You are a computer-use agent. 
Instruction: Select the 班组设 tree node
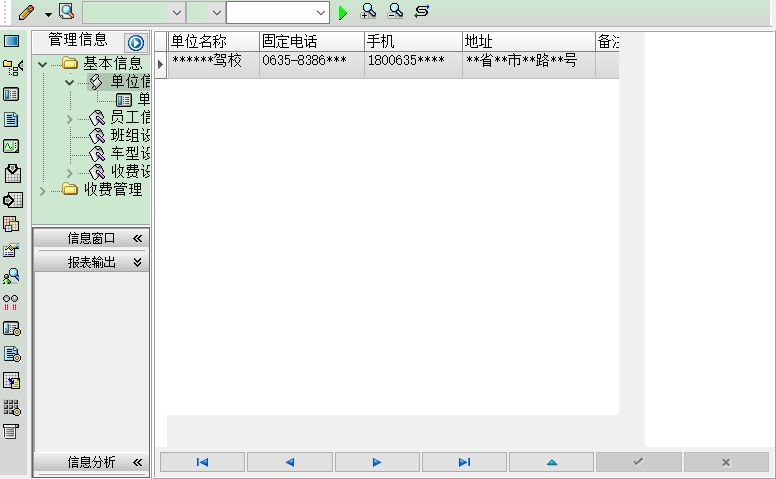119,135
